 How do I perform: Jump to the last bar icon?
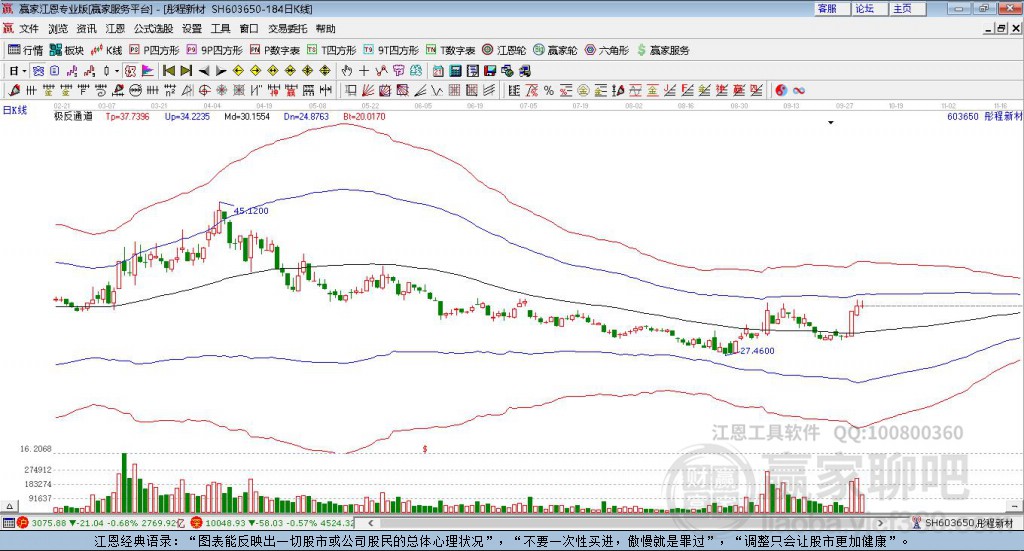point(186,71)
